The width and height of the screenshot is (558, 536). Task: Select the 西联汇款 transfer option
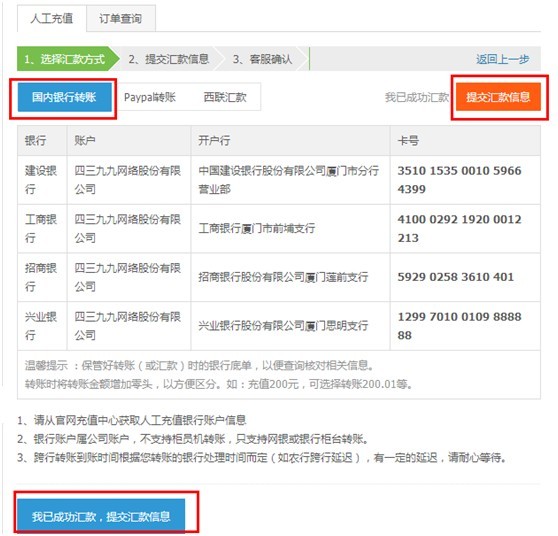click(225, 97)
